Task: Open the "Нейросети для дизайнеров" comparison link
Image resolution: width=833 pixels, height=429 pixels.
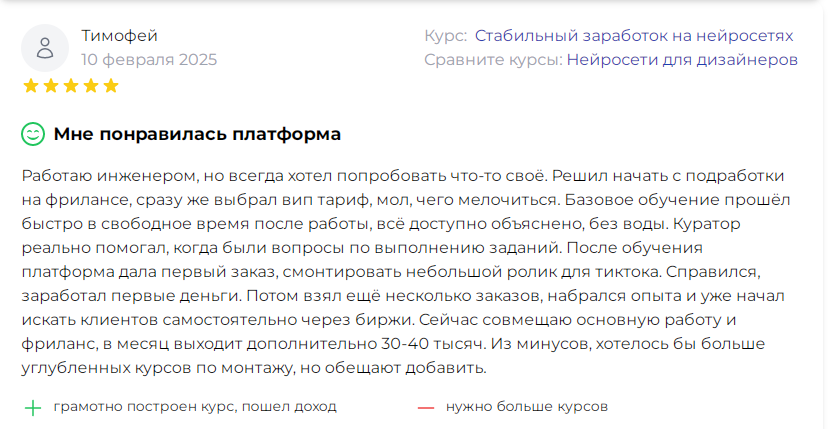Action: pos(682,60)
